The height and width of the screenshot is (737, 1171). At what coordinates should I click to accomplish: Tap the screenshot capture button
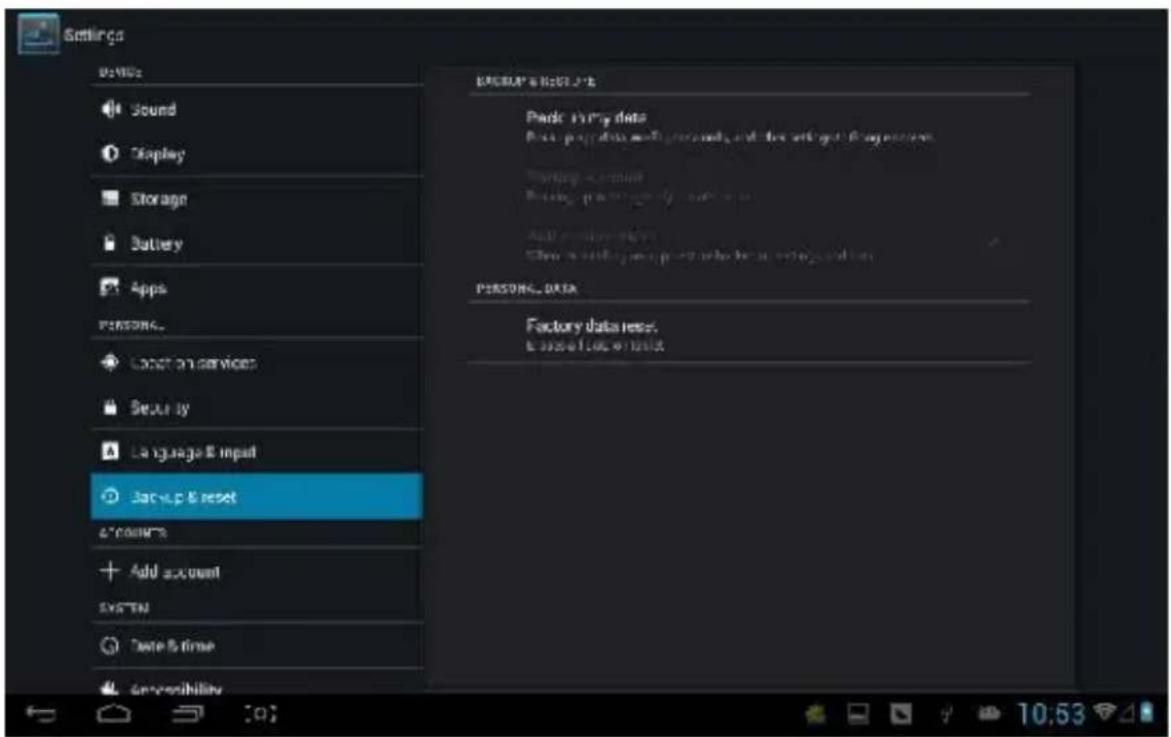(261, 714)
